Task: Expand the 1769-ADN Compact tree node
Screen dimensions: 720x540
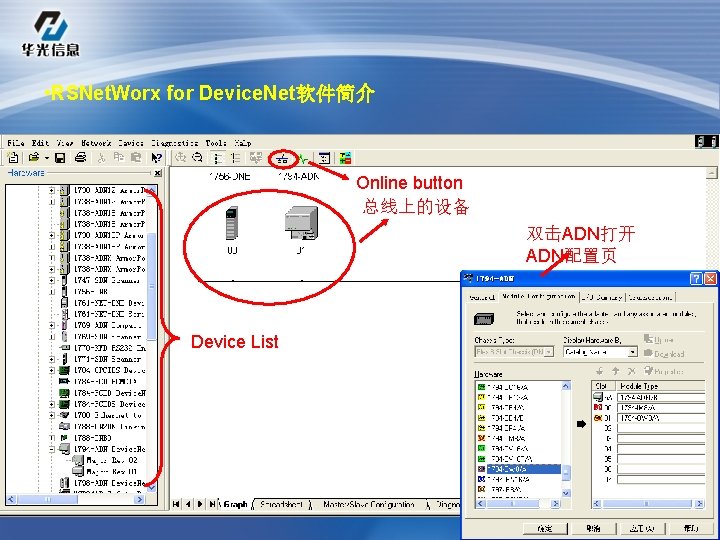Action: (x=52, y=325)
